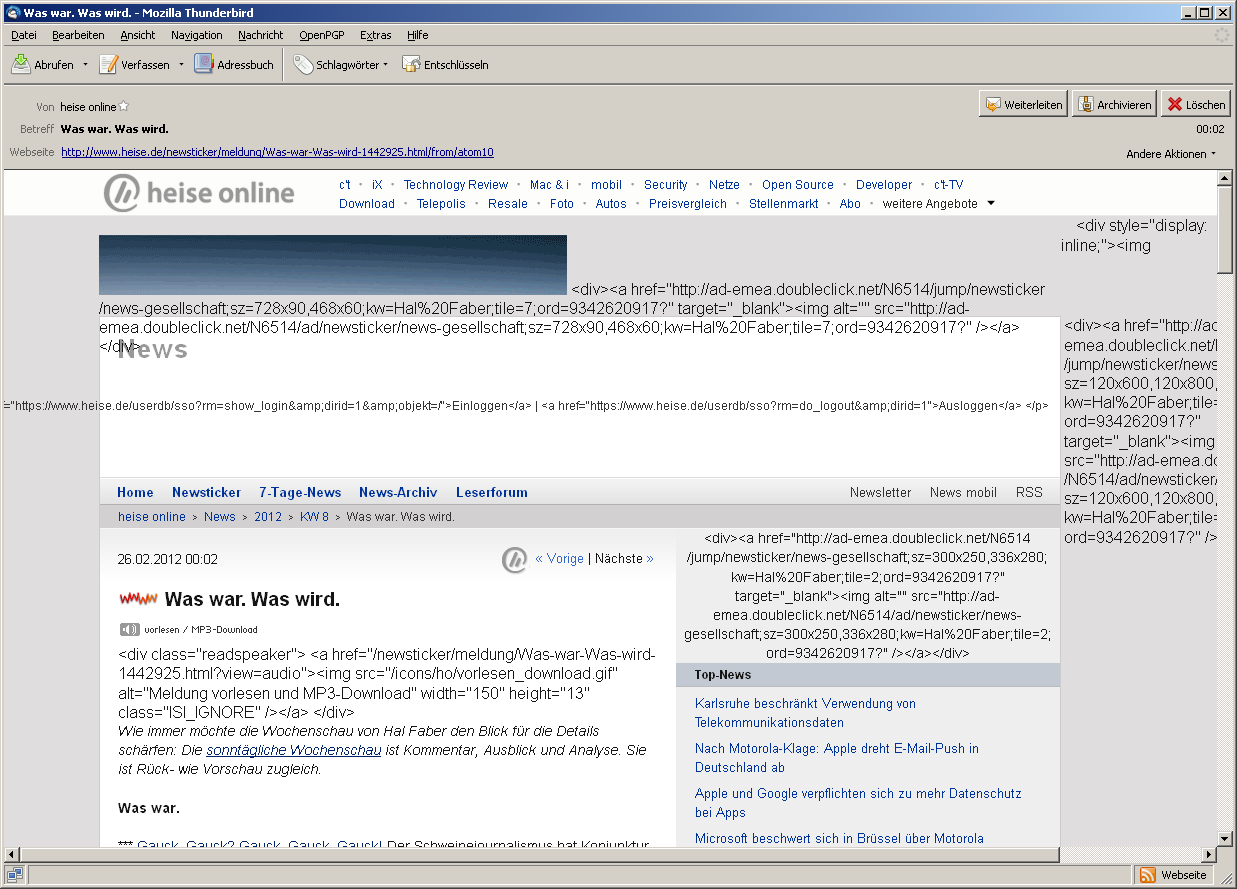Click the « Vorige previous article link

point(560,559)
